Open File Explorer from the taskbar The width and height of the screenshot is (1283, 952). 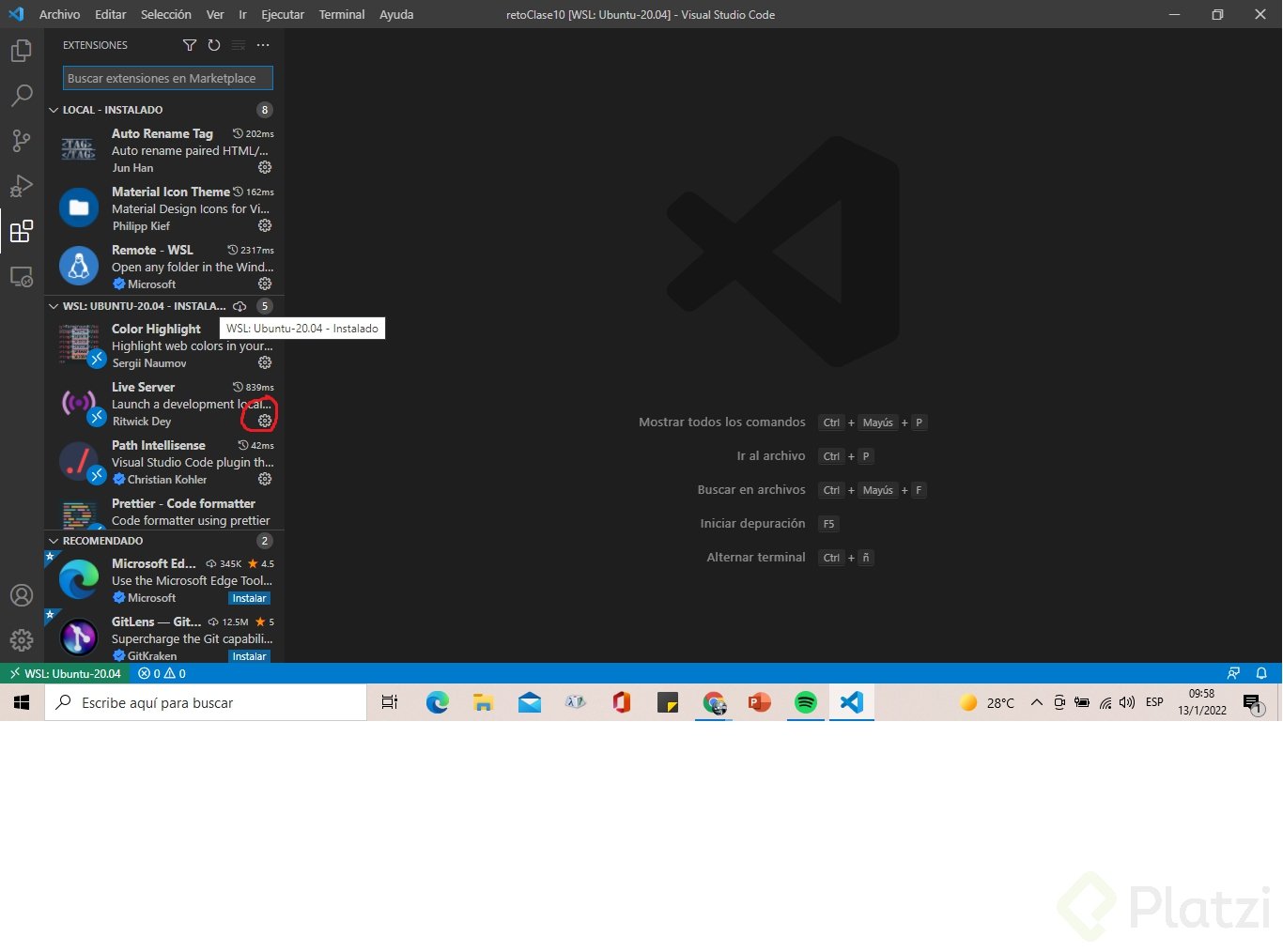tap(484, 702)
